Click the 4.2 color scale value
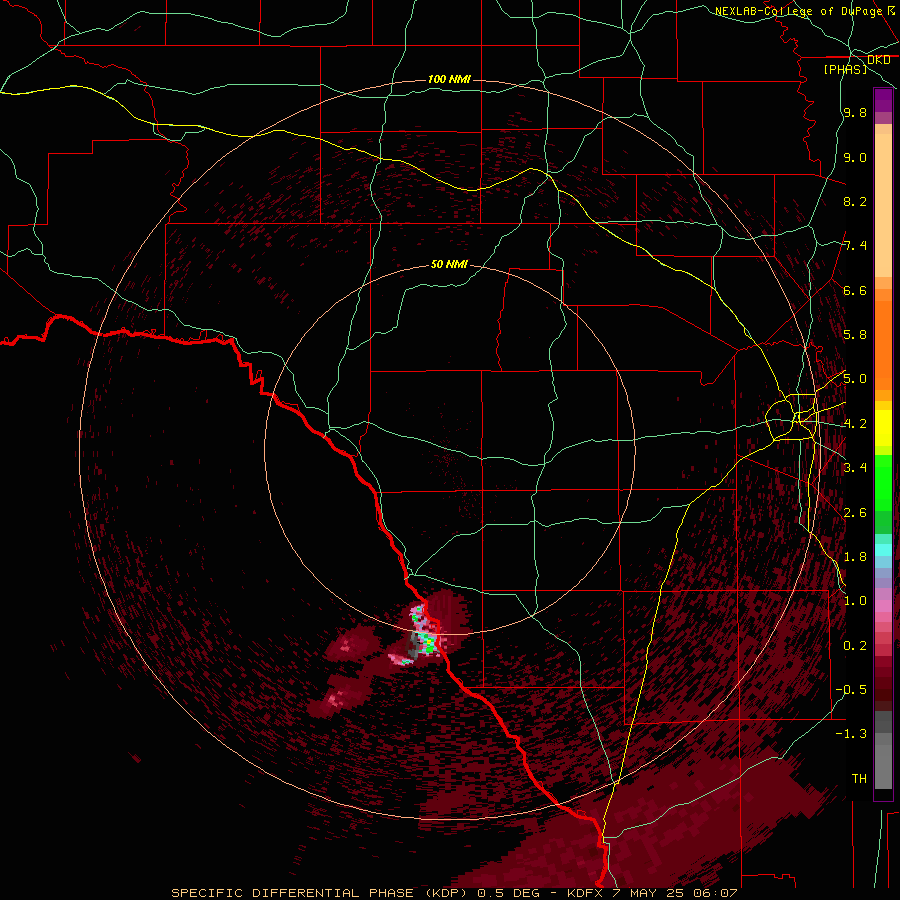The image size is (900, 900). point(855,424)
